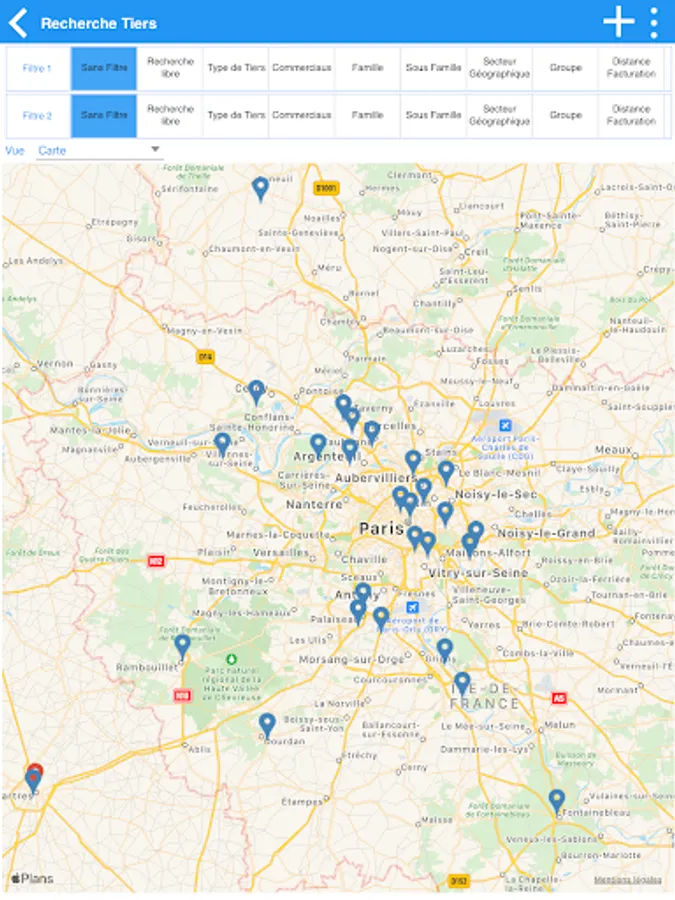Screen dimensions: 675x900
Task: Select Sans Filtre in Filtre 2 row
Action: [x=104, y=116]
